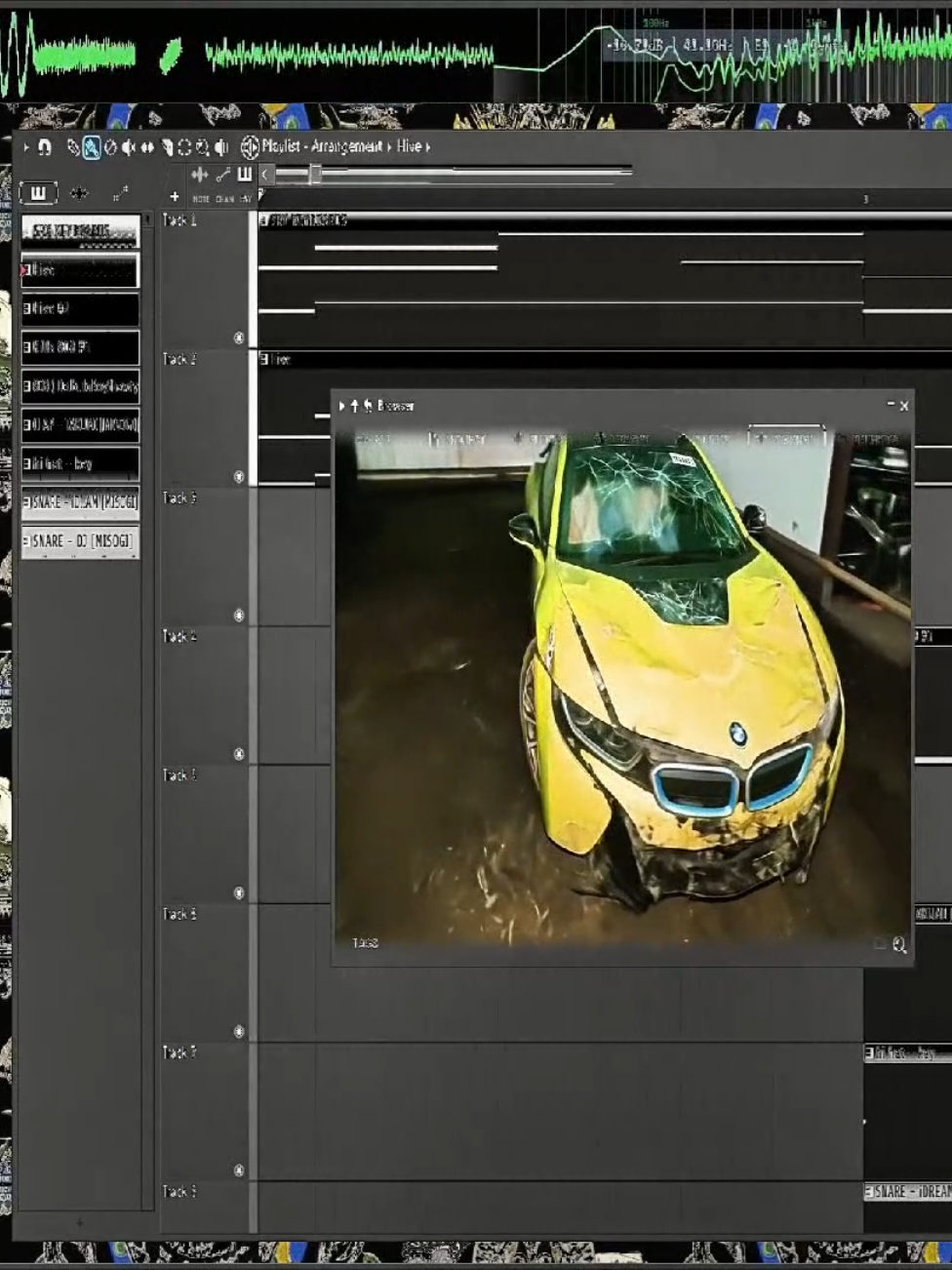Click the waveform icon above the NOTE label

[200, 175]
